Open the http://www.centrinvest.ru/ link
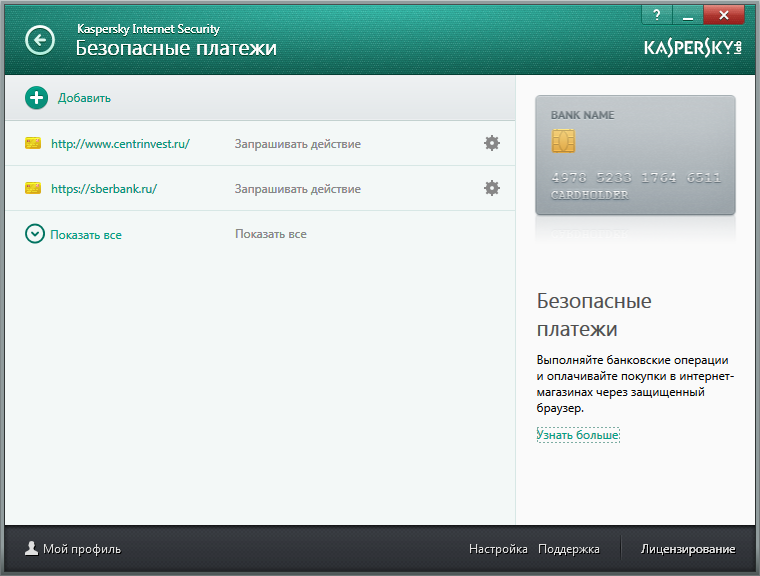The image size is (760, 576). coord(120,144)
